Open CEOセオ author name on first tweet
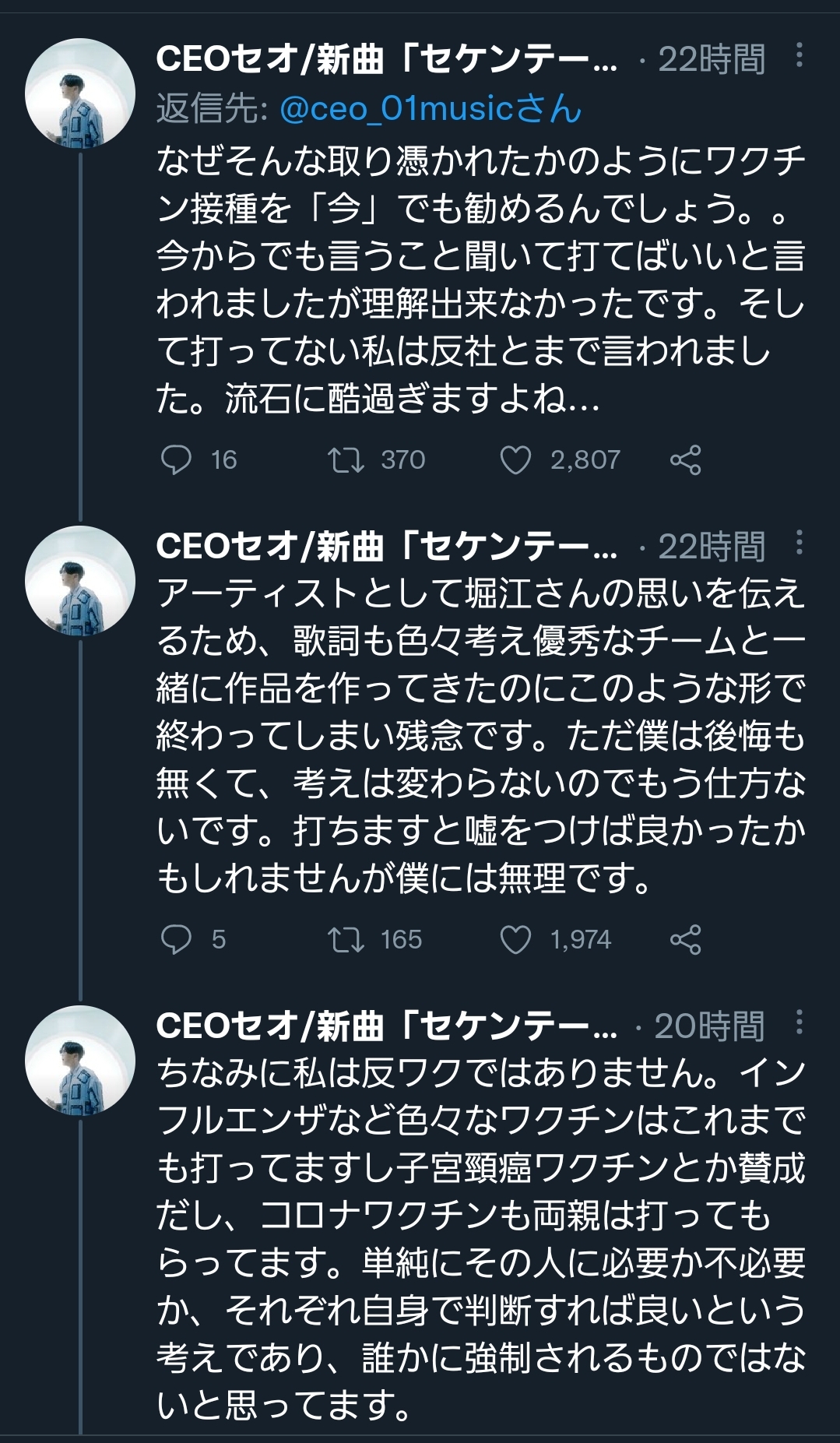This screenshot has height=1443, width=840. (x=387, y=59)
